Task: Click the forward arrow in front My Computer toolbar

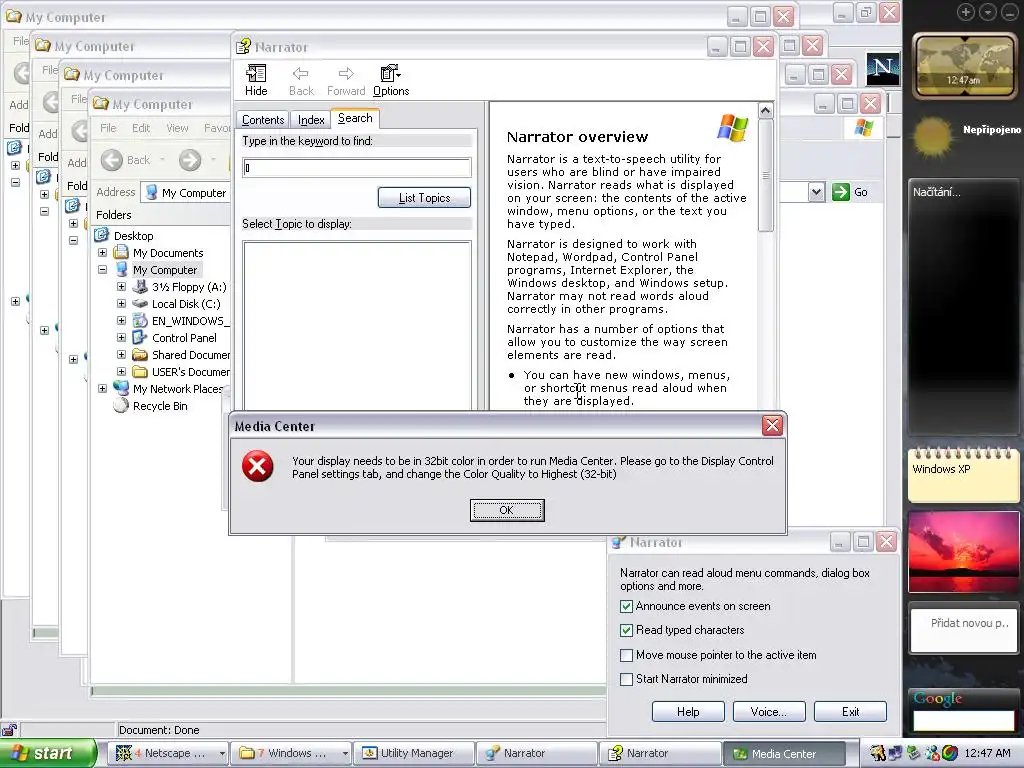Action: (190, 159)
